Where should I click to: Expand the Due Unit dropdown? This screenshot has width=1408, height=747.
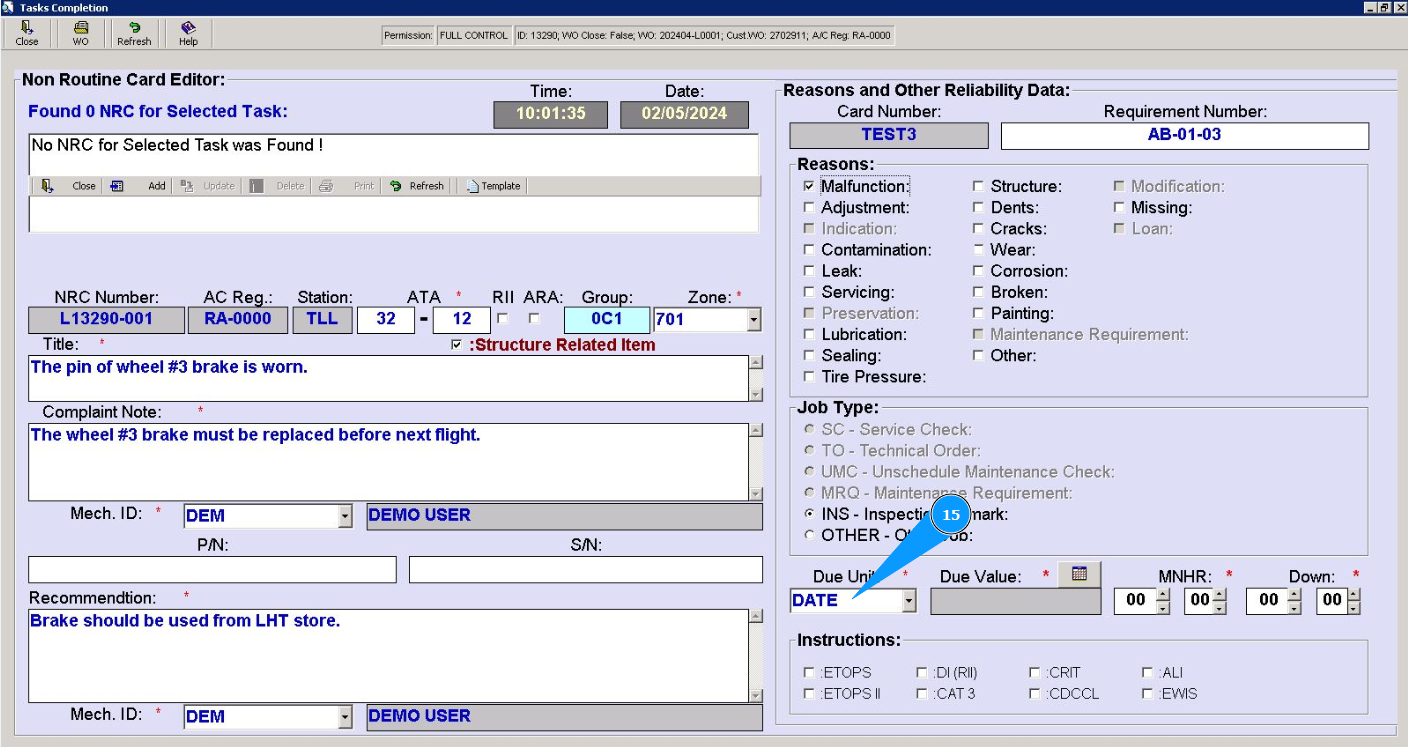(x=908, y=601)
